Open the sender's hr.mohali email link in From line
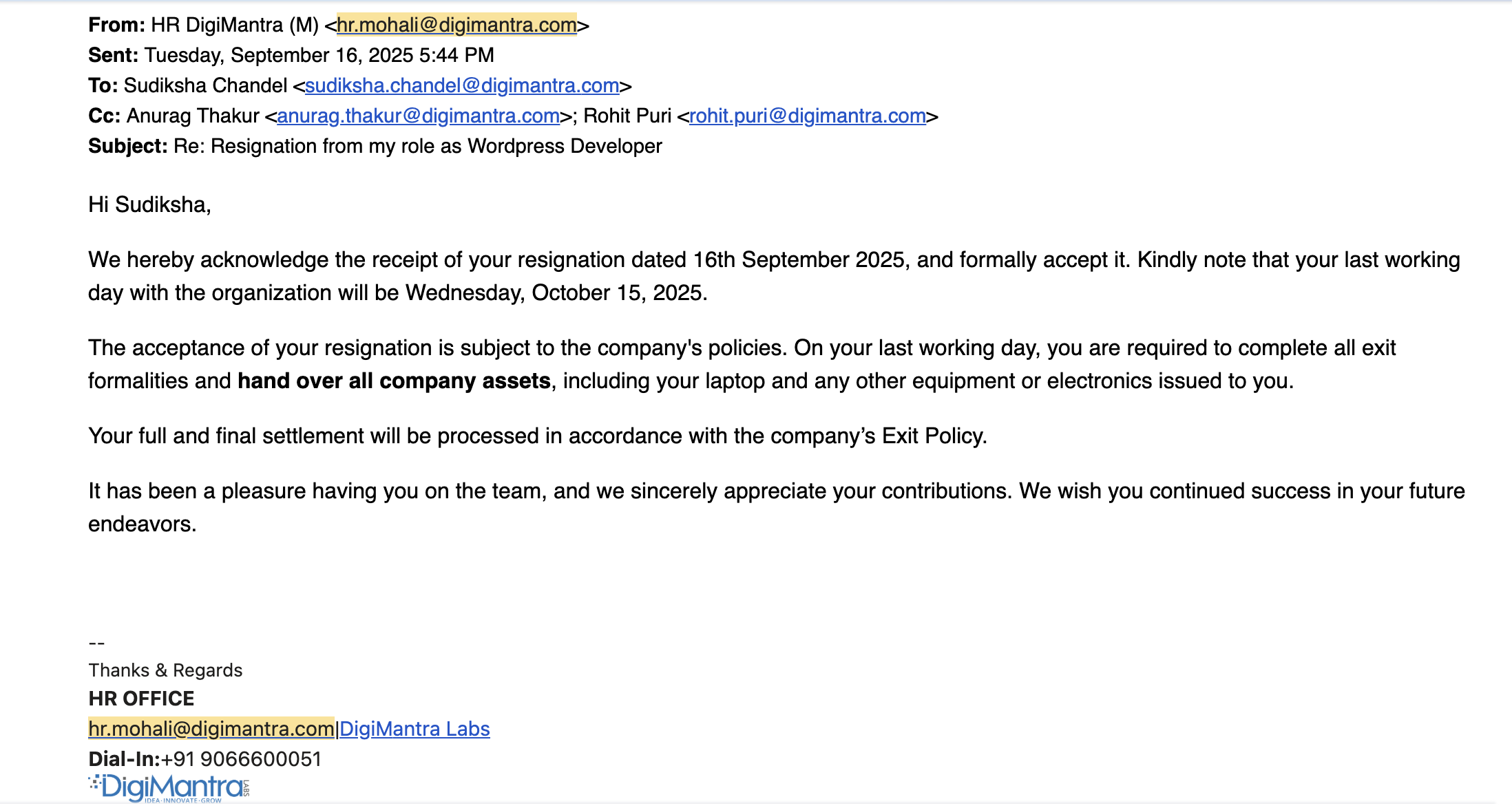The image size is (1512, 808). [x=456, y=25]
